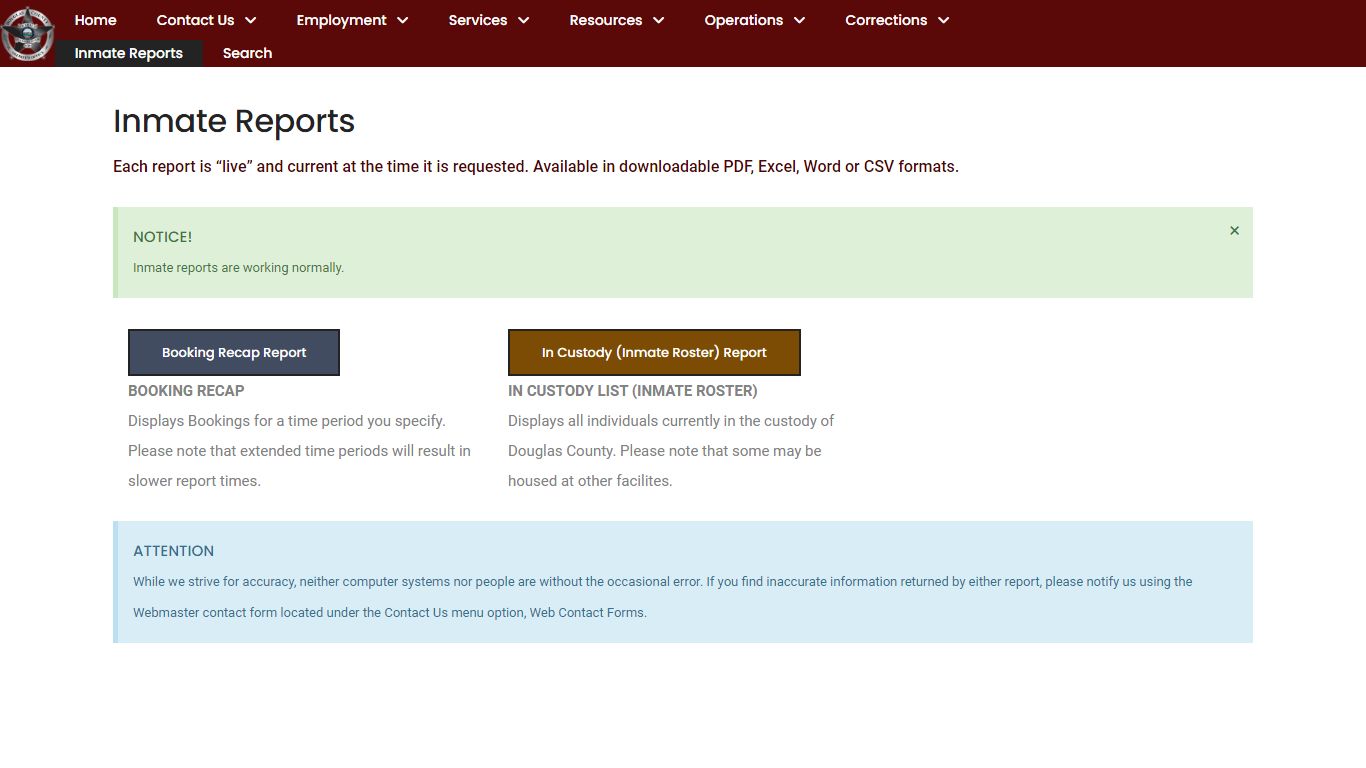The width and height of the screenshot is (1366, 768).
Task: Go to the Home menu item
Action: [95, 20]
